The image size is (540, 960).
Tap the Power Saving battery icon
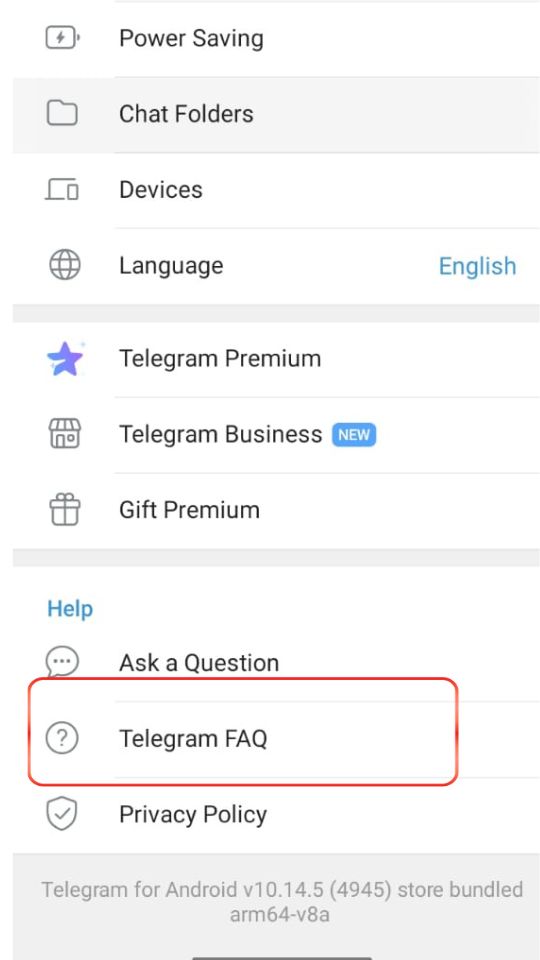pyautogui.click(x=62, y=39)
